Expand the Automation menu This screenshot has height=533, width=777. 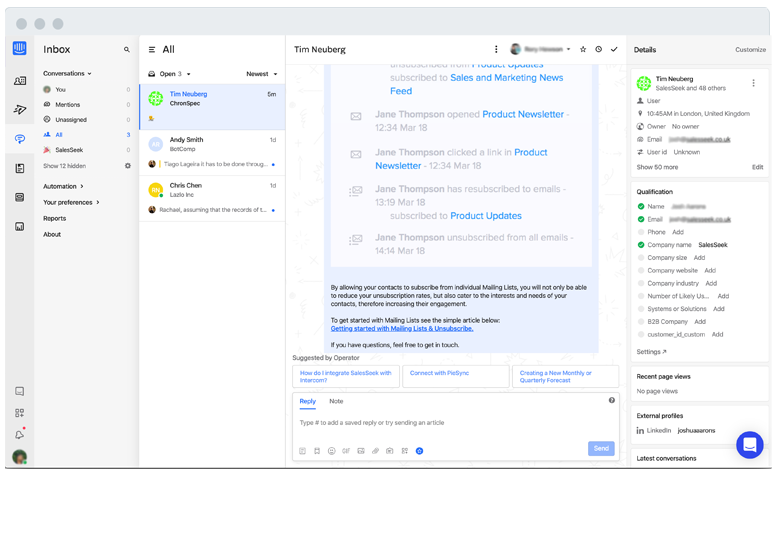[x=63, y=186]
